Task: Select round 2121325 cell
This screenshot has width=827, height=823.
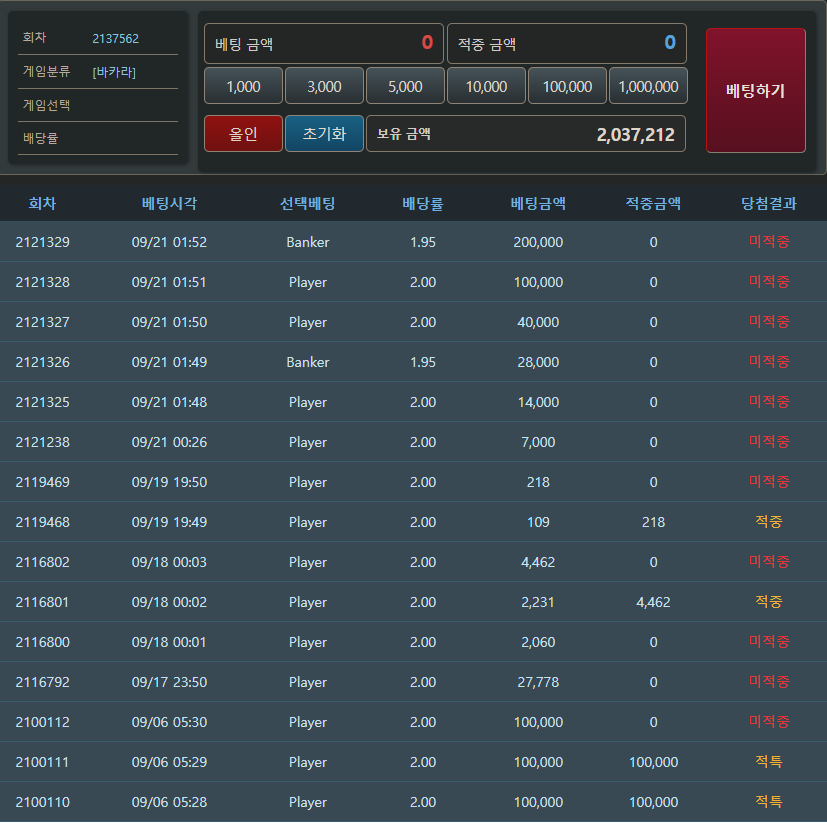Action: pyautogui.click(x=42, y=403)
